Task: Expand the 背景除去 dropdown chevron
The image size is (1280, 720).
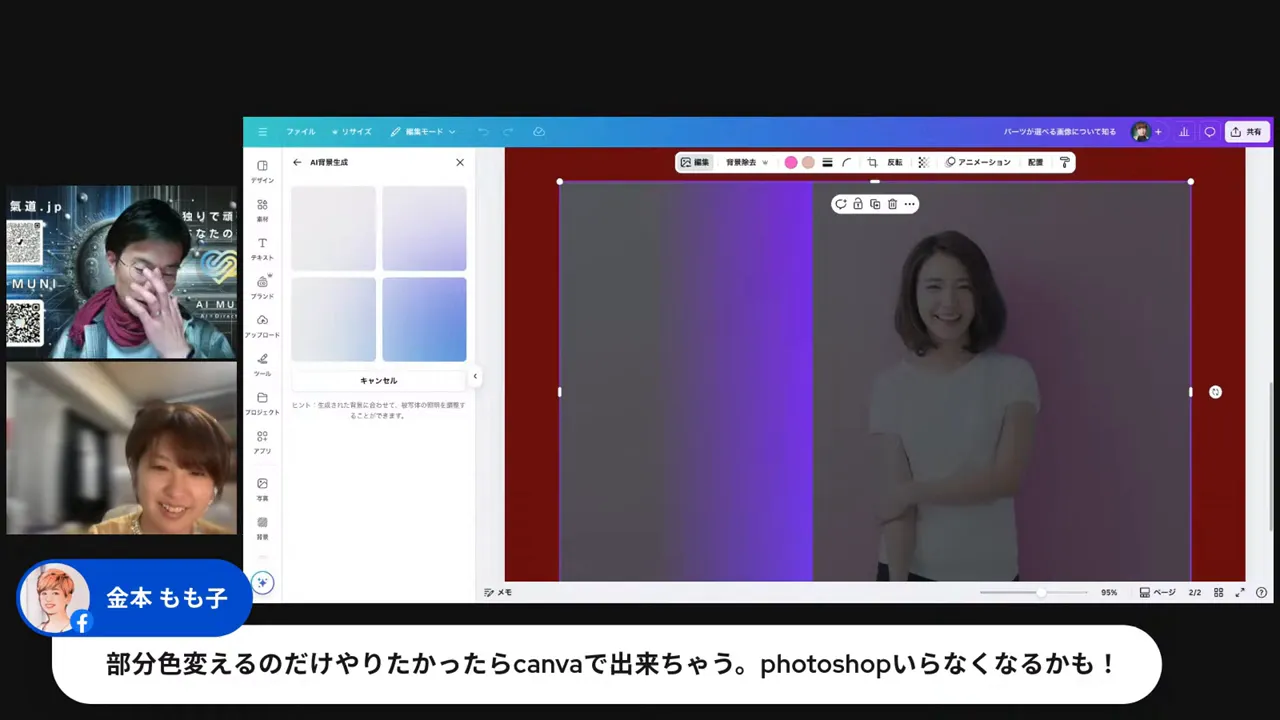Action: point(763,162)
